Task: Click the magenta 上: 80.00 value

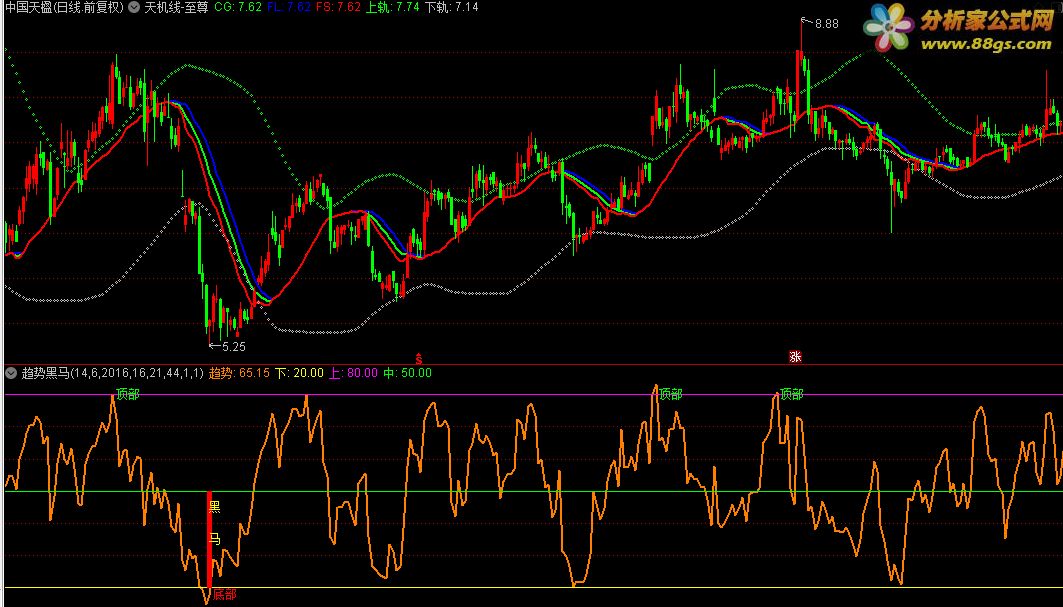Action: pyautogui.click(x=353, y=373)
